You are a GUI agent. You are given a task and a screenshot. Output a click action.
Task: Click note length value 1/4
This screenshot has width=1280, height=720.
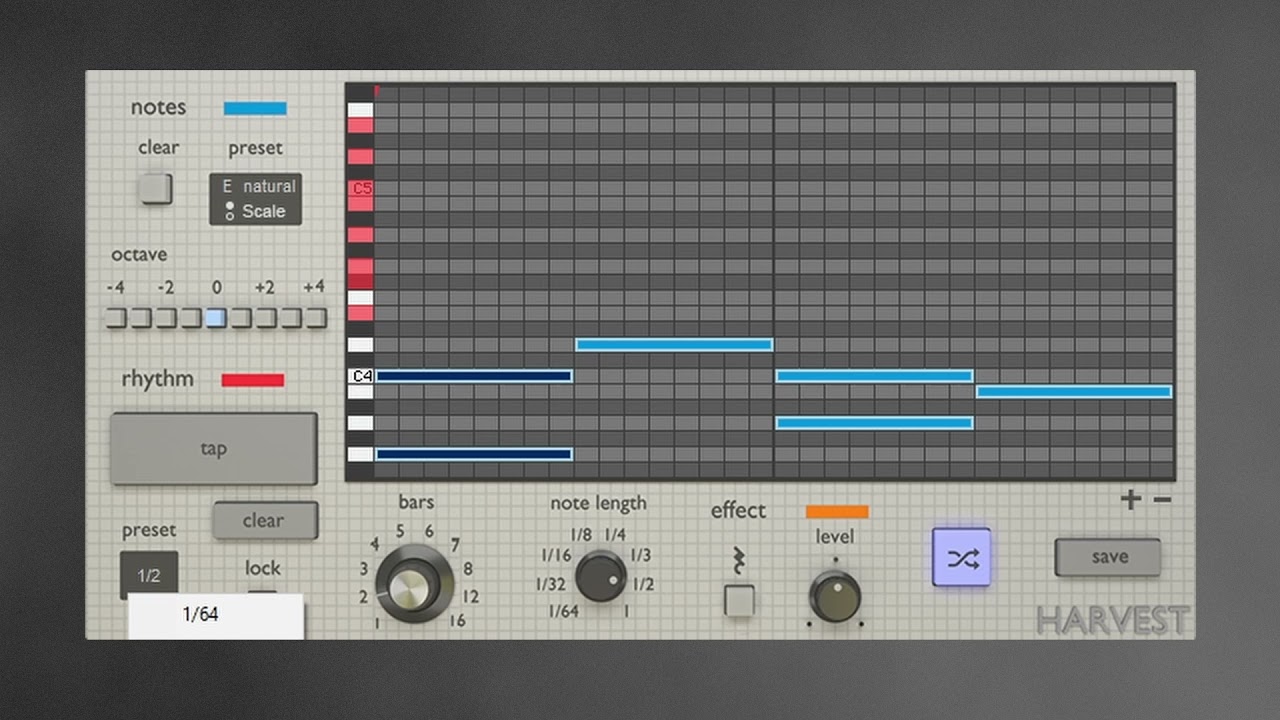[615, 535]
